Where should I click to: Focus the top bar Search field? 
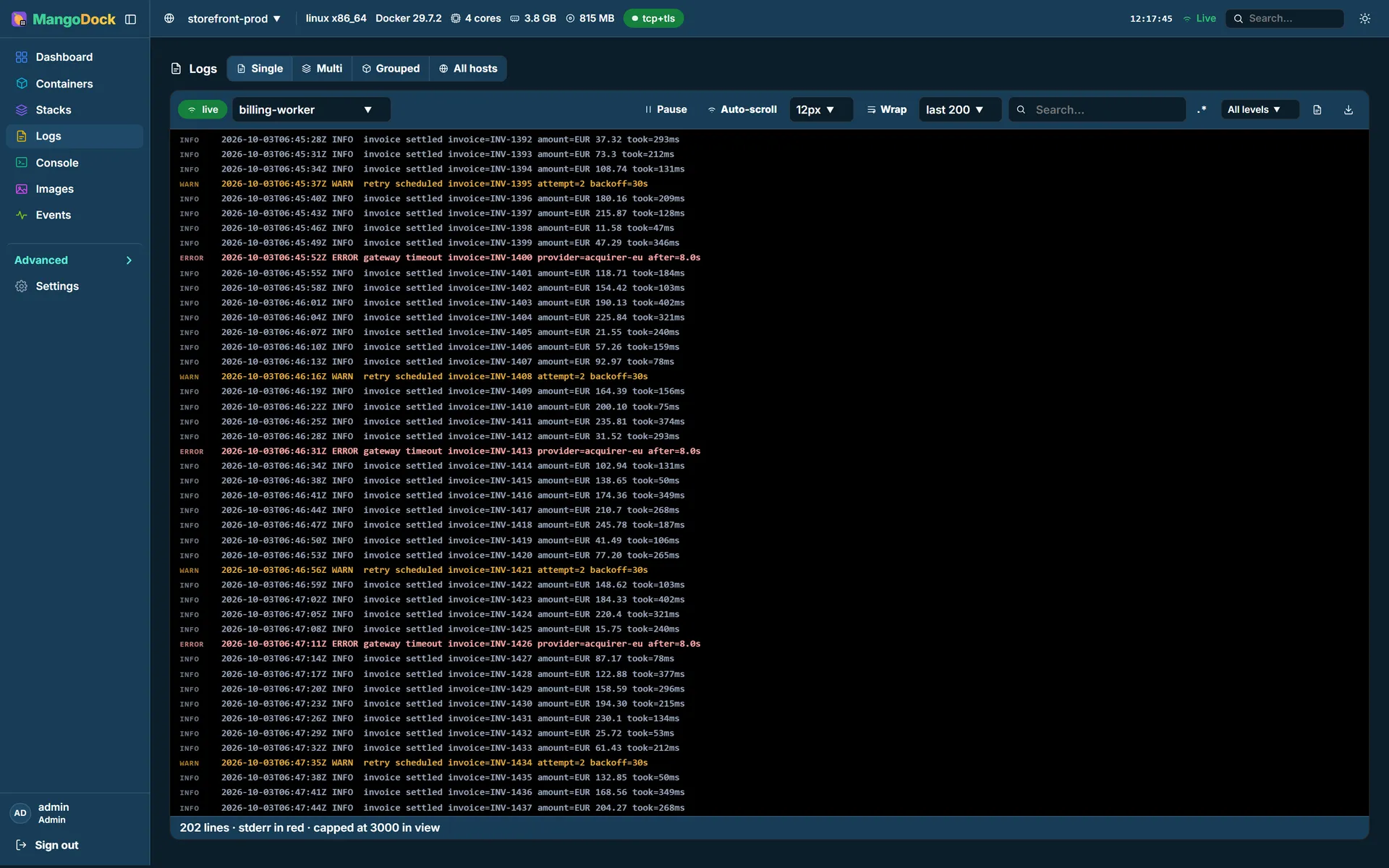click(1284, 19)
